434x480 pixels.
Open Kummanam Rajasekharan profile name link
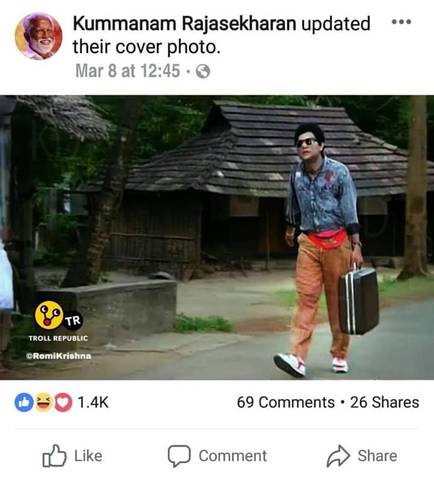[x=184, y=24]
